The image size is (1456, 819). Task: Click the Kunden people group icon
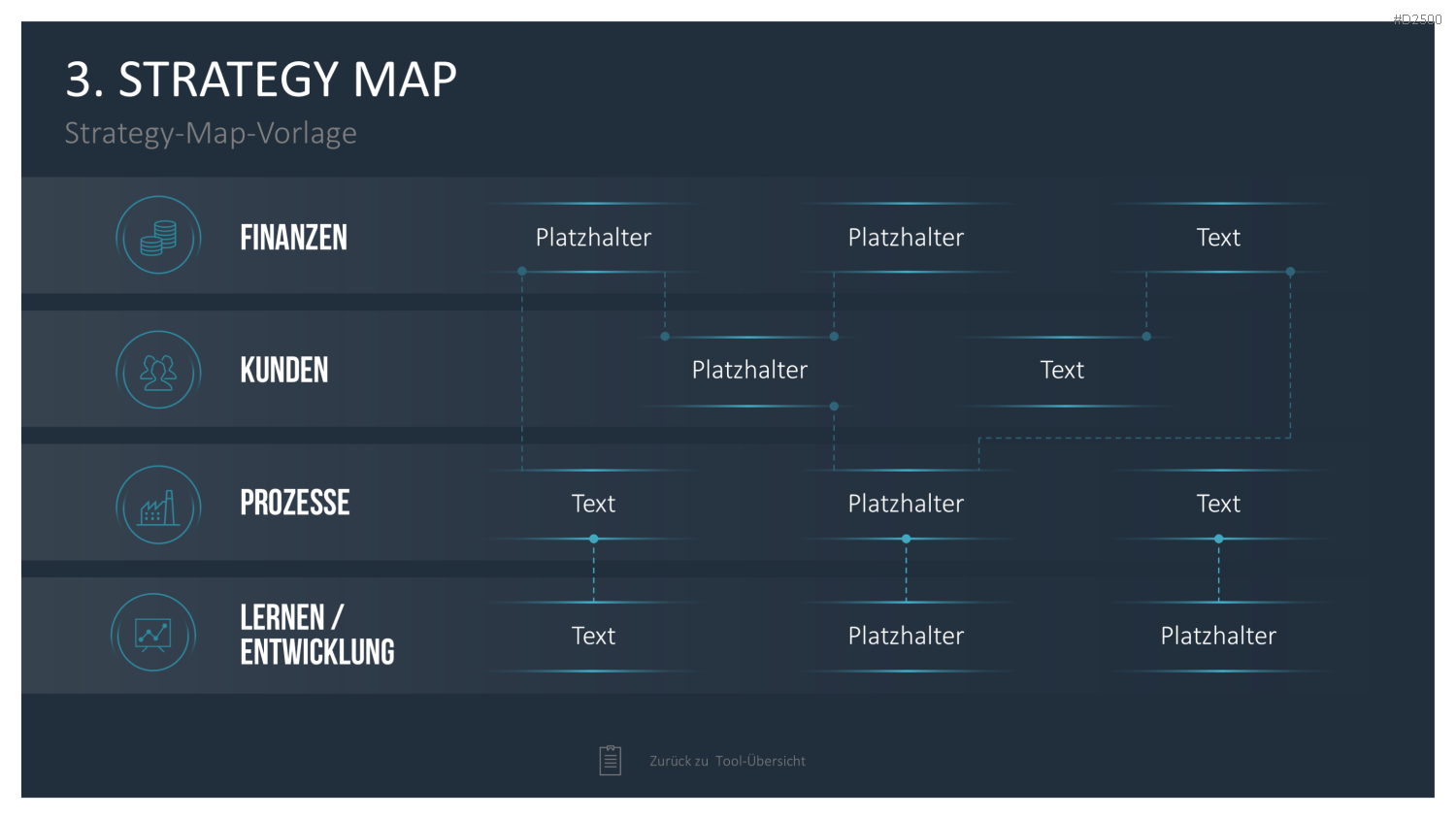(158, 370)
